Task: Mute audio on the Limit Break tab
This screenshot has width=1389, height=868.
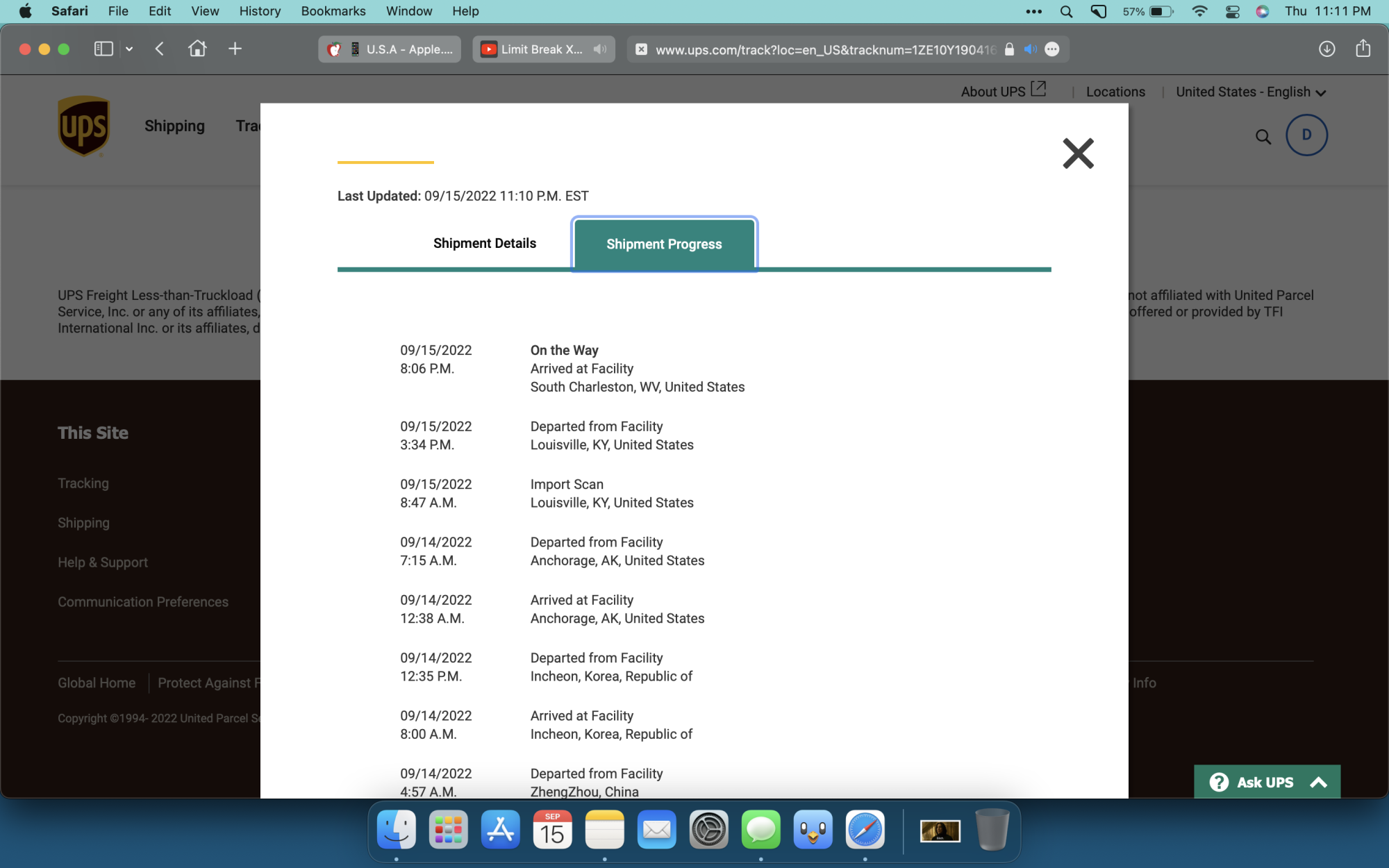Action: [600, 49]
